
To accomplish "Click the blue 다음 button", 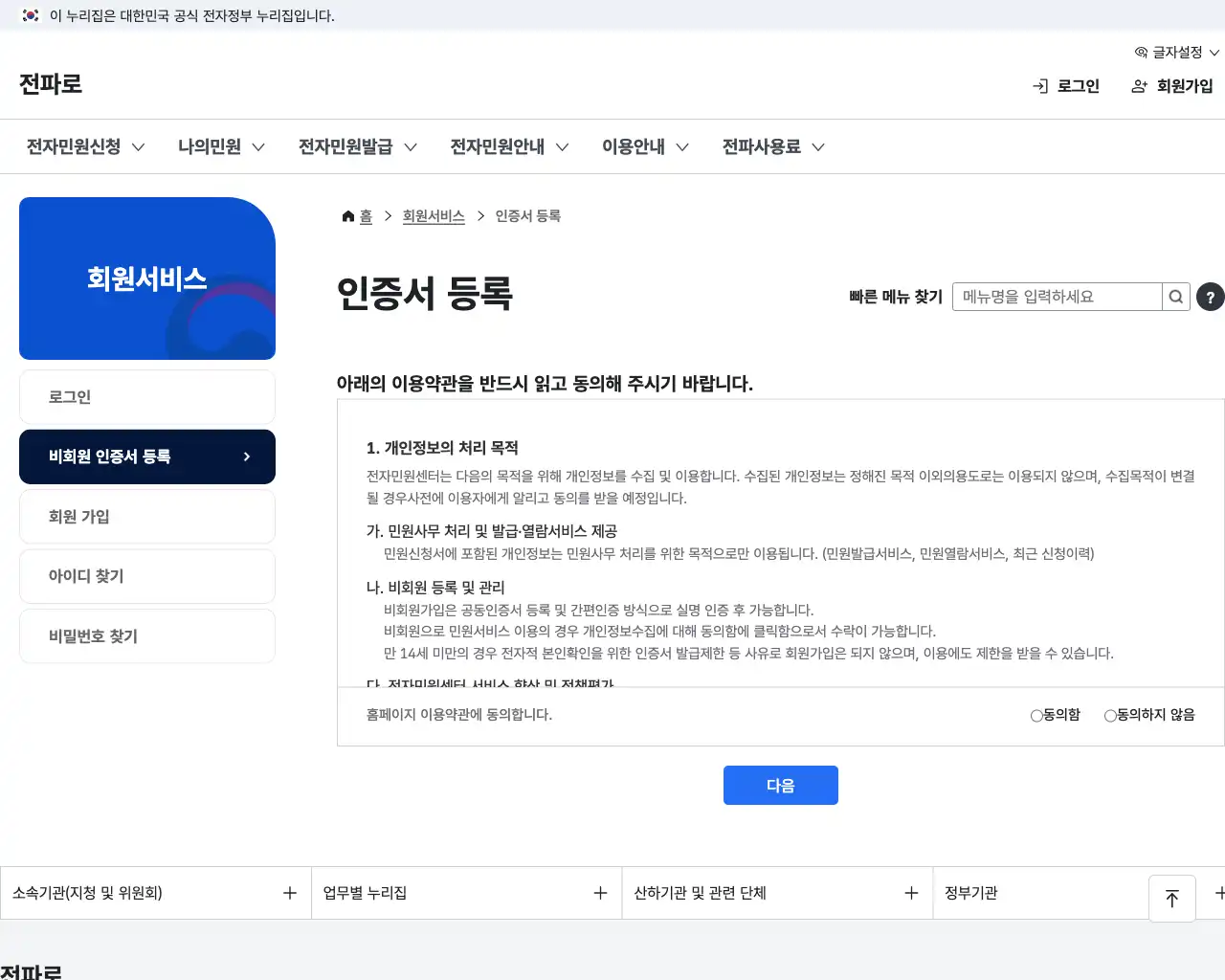I will coord(781,786).
